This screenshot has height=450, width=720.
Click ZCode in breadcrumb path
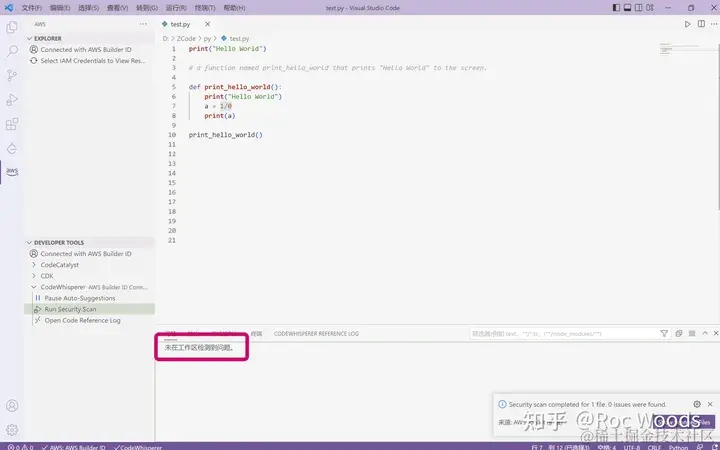tap(186, 39)
